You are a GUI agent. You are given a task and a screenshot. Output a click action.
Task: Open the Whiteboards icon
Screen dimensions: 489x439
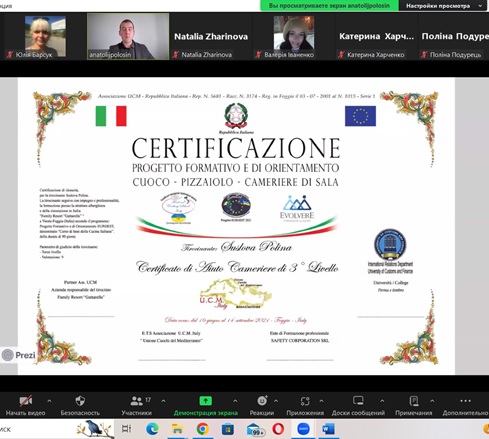pos(358,401)
